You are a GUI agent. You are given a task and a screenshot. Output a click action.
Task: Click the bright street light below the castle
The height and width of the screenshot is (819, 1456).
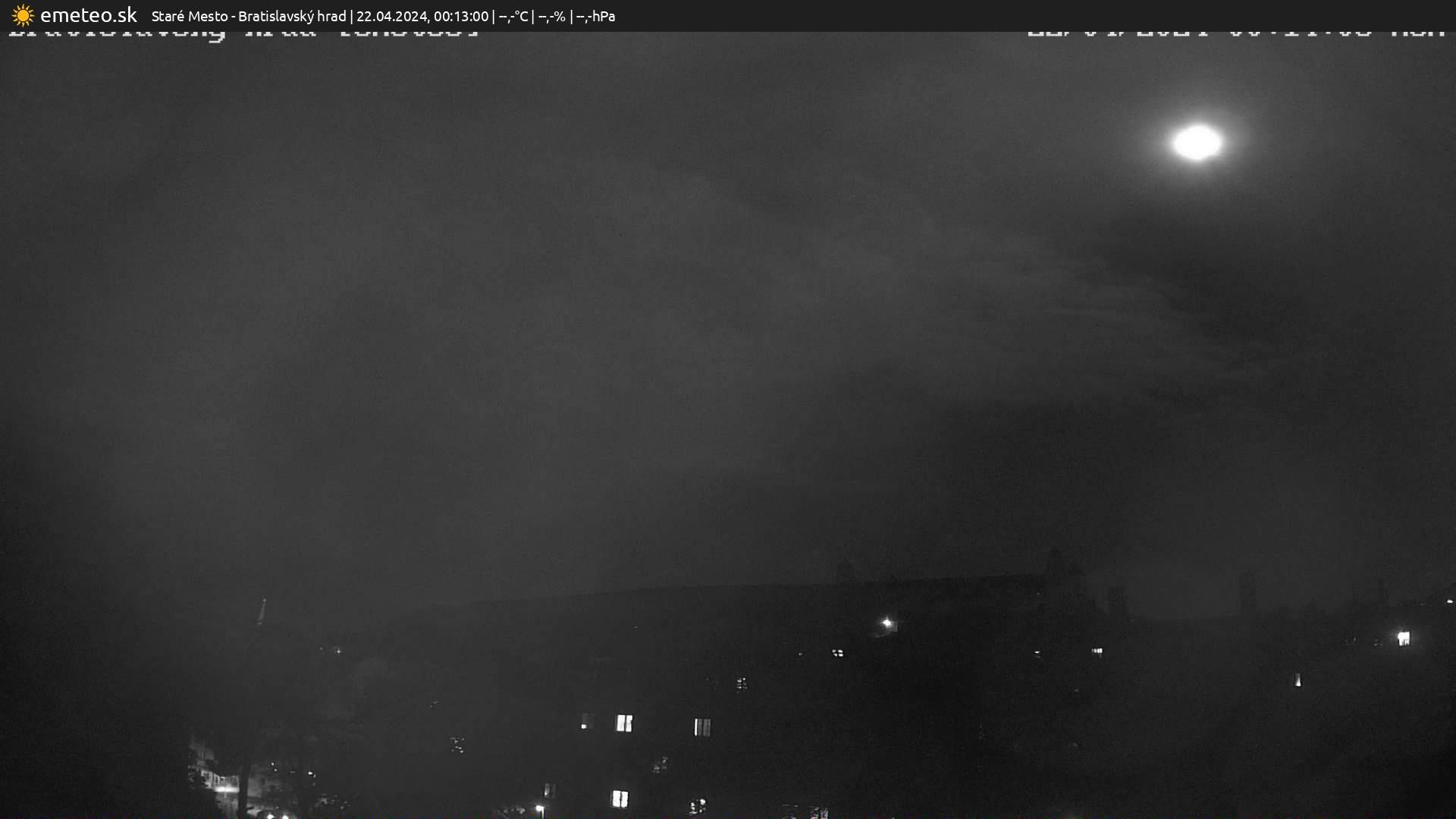point(886,623)
